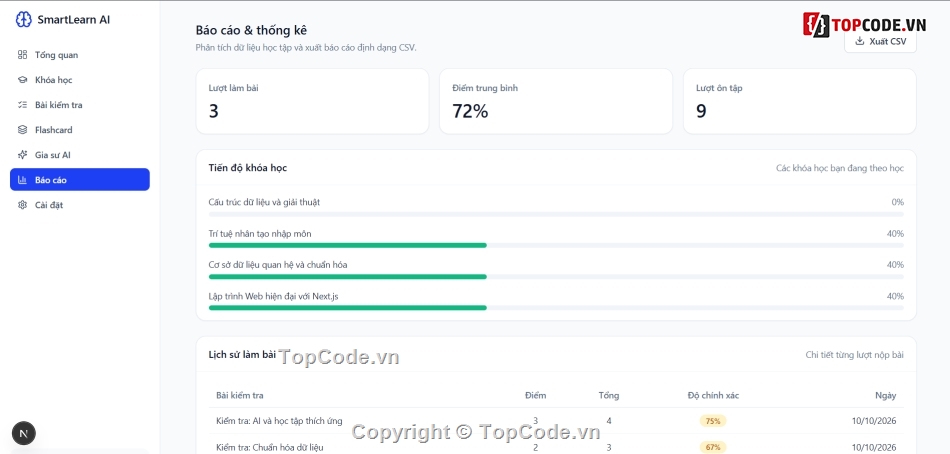Click the Tổng quan grid icon

tap(22, 55)
